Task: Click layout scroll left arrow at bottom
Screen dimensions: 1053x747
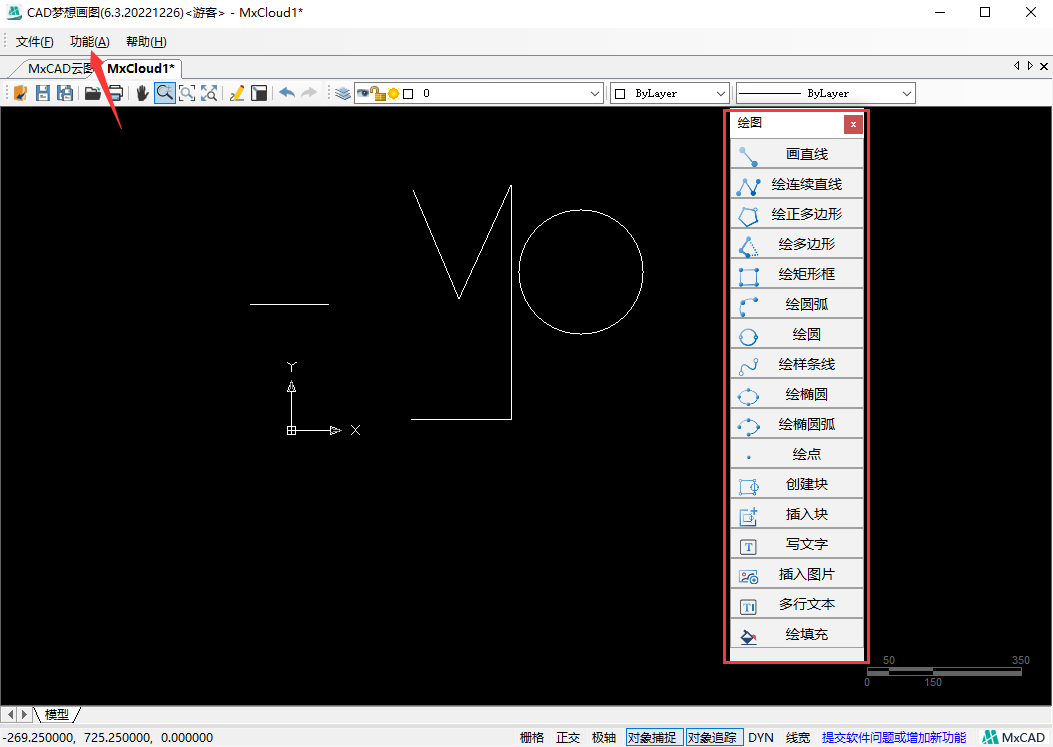Action: pos(10,714)
